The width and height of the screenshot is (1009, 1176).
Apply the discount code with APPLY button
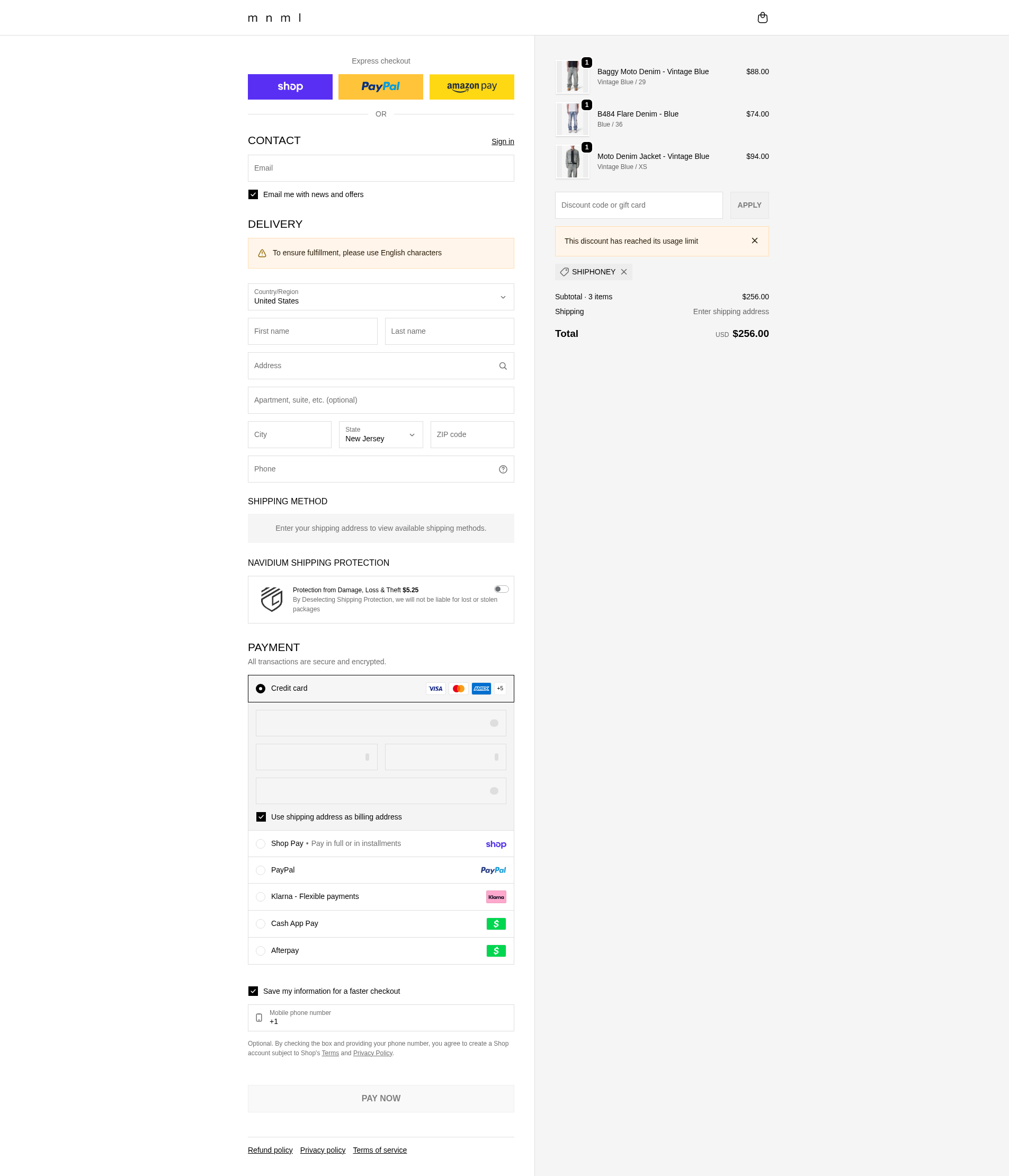(749, 206)
